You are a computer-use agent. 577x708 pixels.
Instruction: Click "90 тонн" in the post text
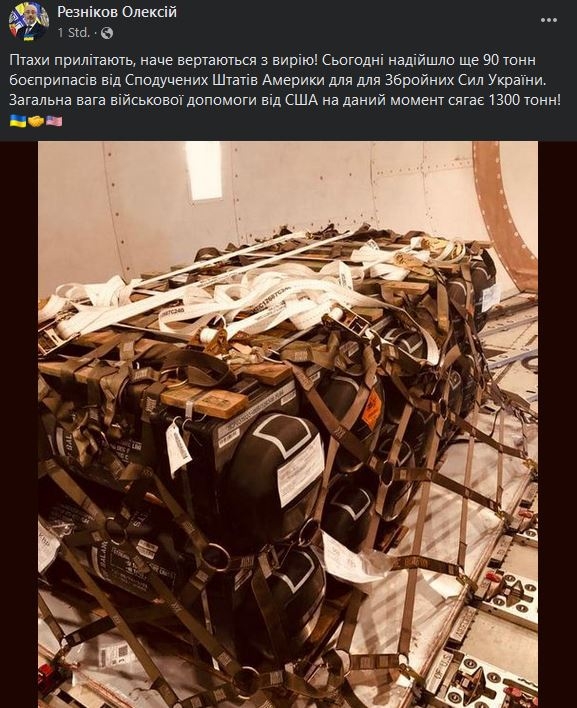pos(509,60)
